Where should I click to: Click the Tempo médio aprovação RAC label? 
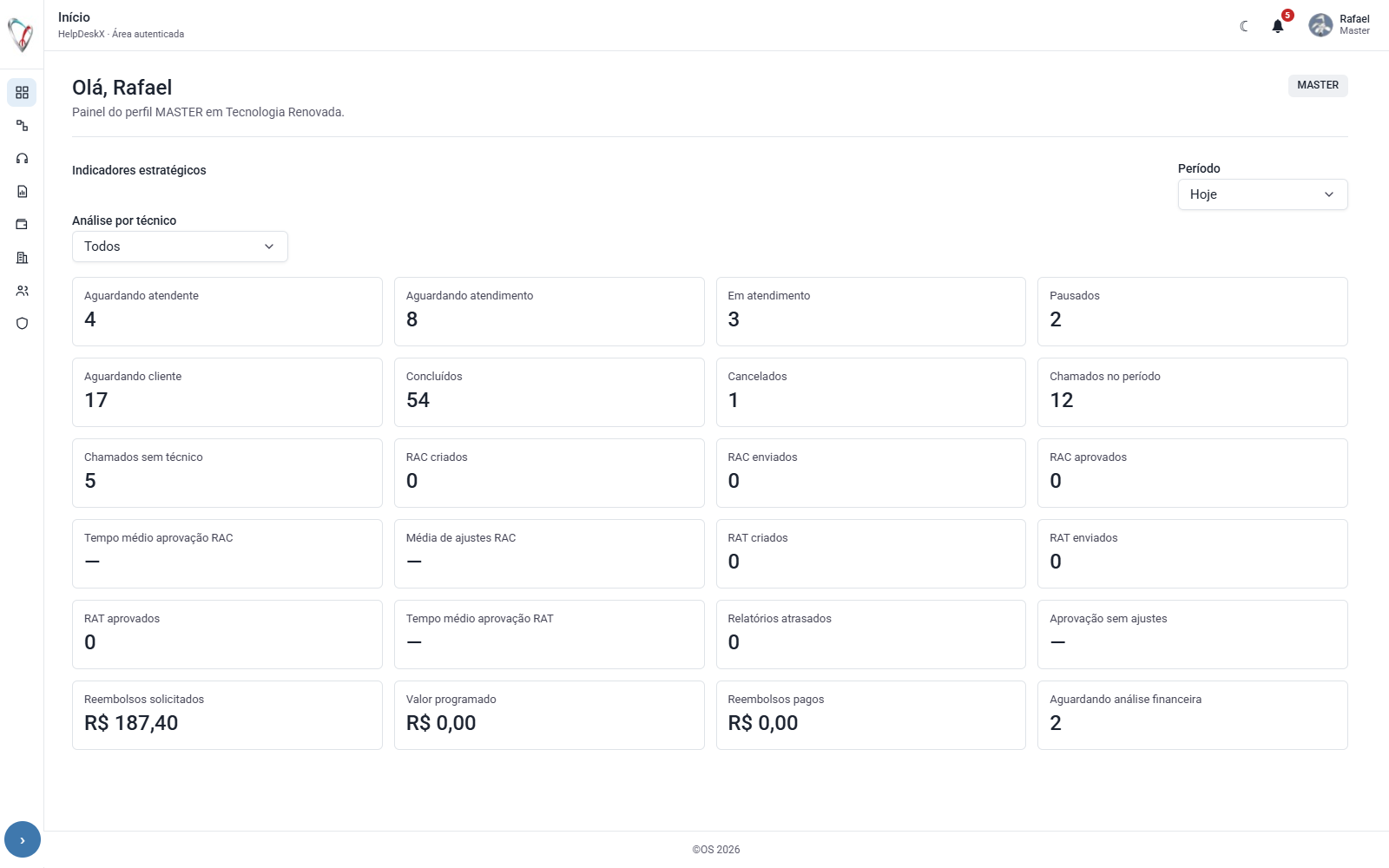pyautogui.click(x=159, y=538)
